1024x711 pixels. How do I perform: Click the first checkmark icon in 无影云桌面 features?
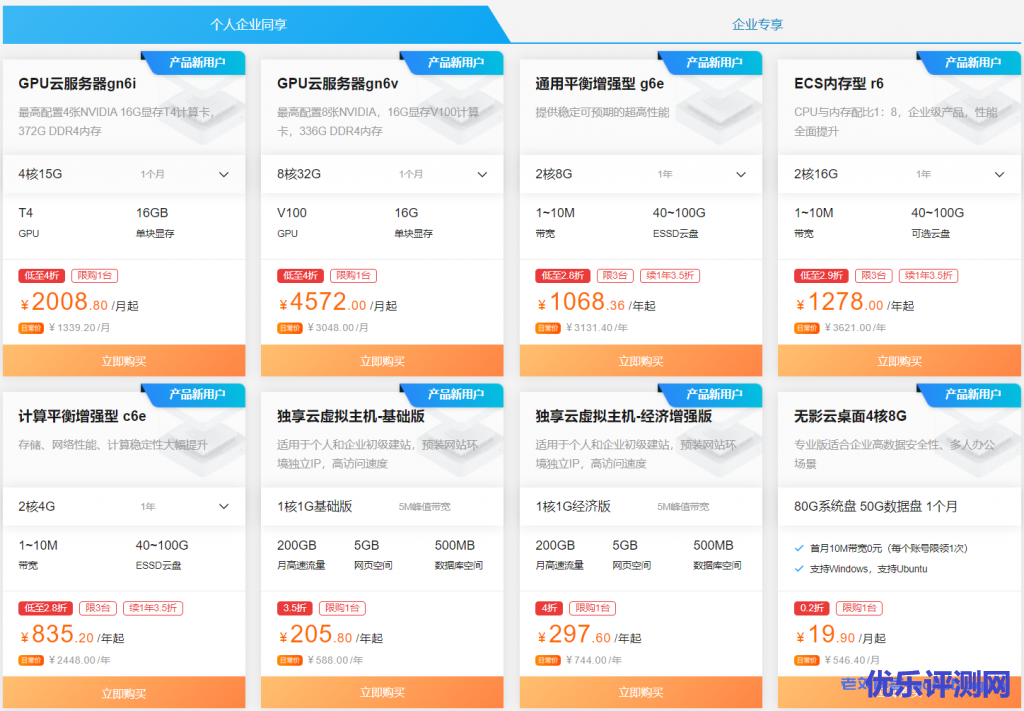(799, 548)
